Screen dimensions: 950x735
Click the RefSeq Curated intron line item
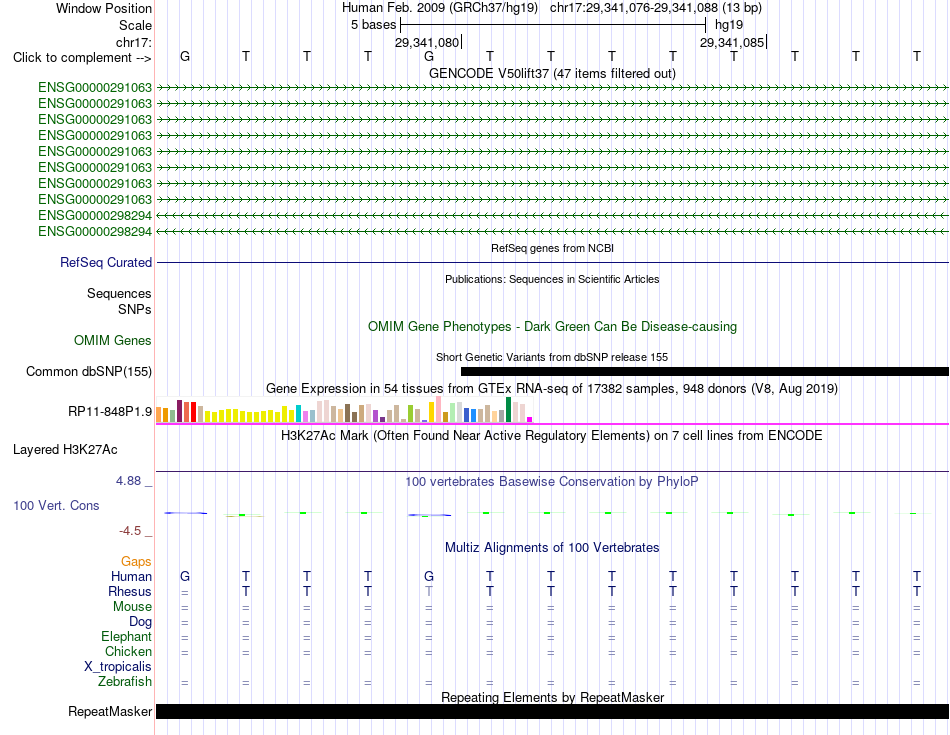coord(552,262)
